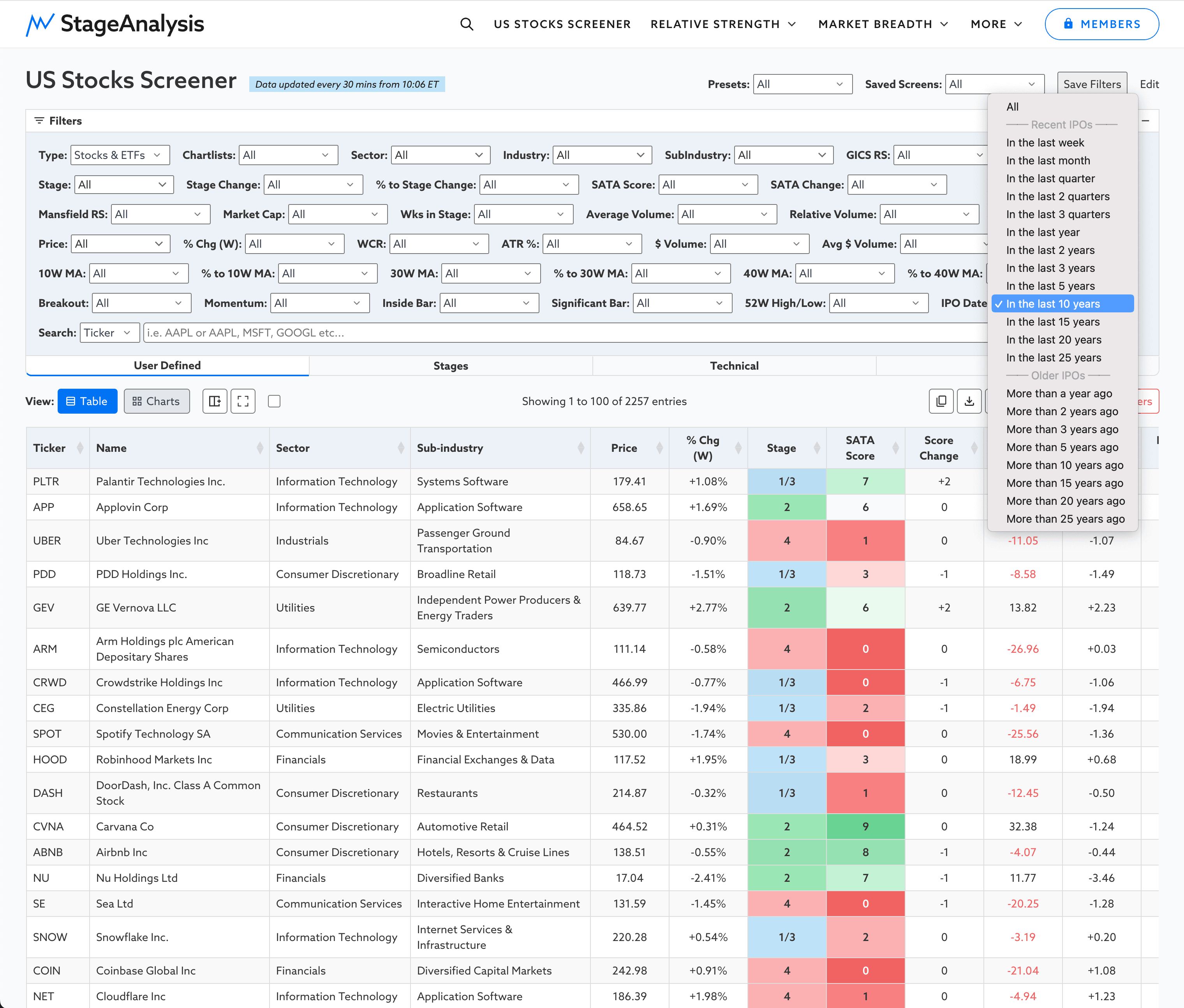The height and width of the screenshot is (1008, 1184).
Task: Click the copy to clipboard icon
Action: [941, 401]
